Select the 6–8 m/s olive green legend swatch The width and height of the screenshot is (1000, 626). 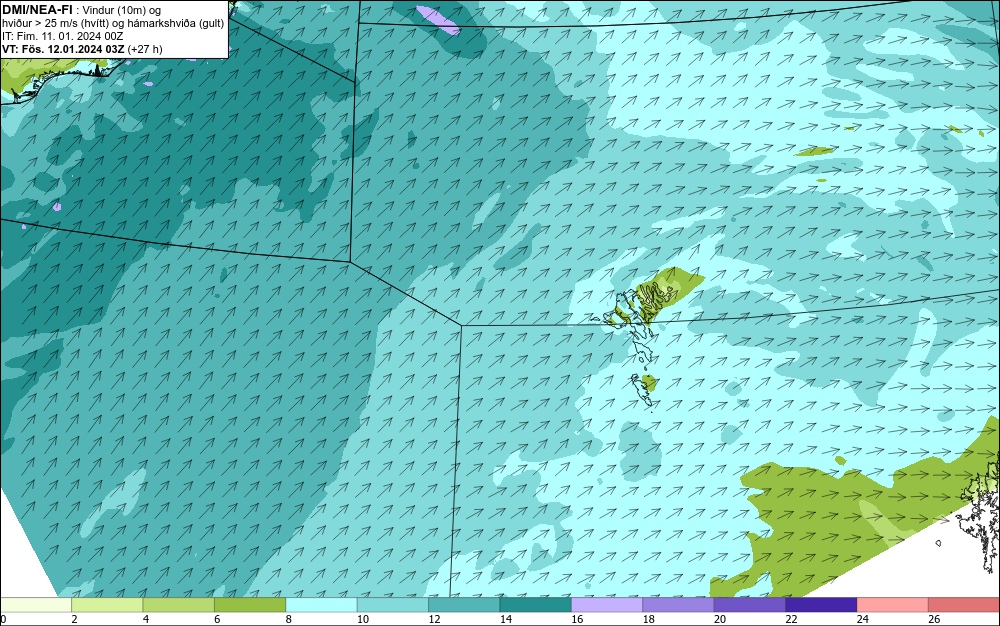click(x=250, y=604)
